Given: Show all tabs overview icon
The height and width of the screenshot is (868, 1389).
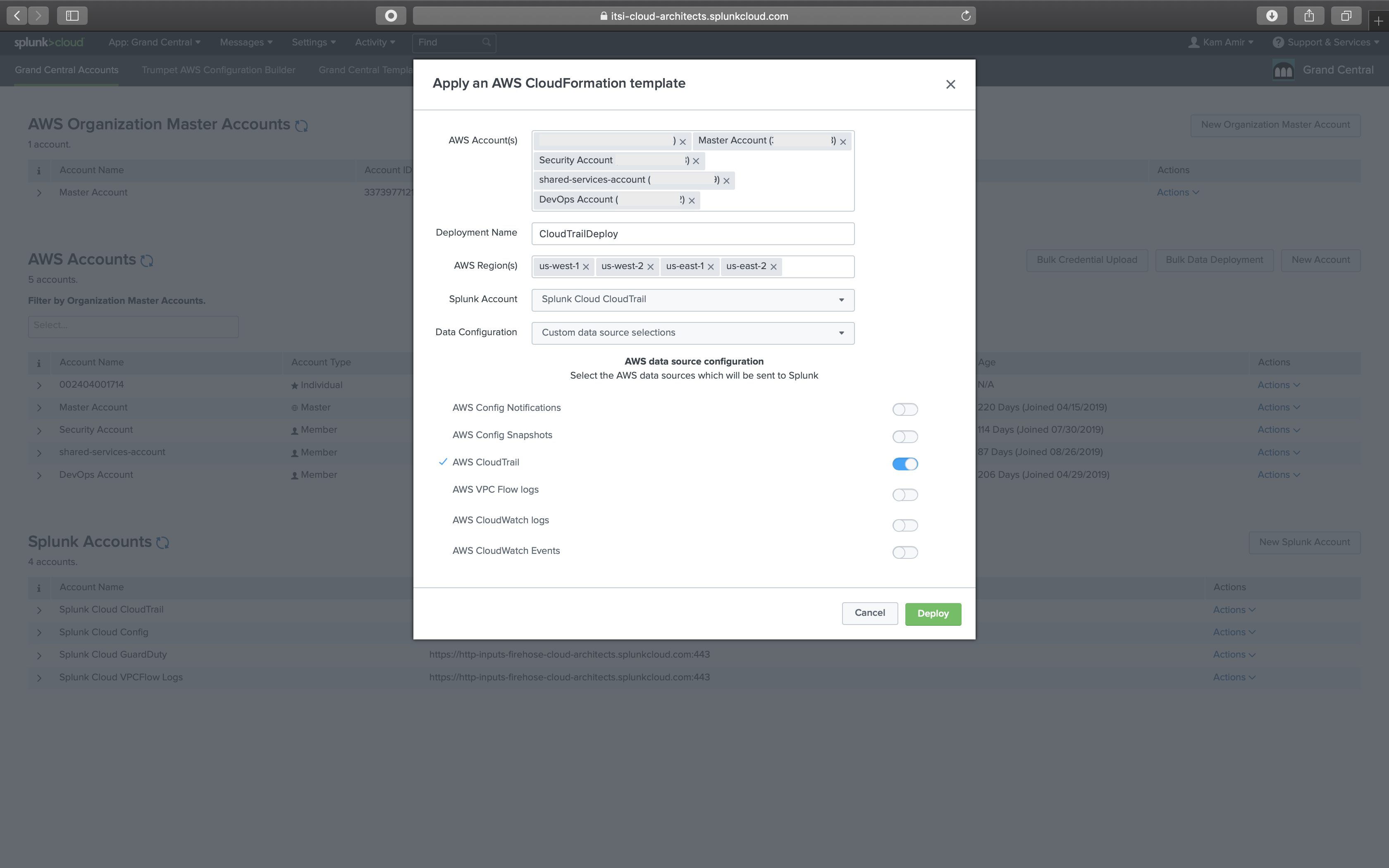Looking at the screenshot, I should 1346,16.
